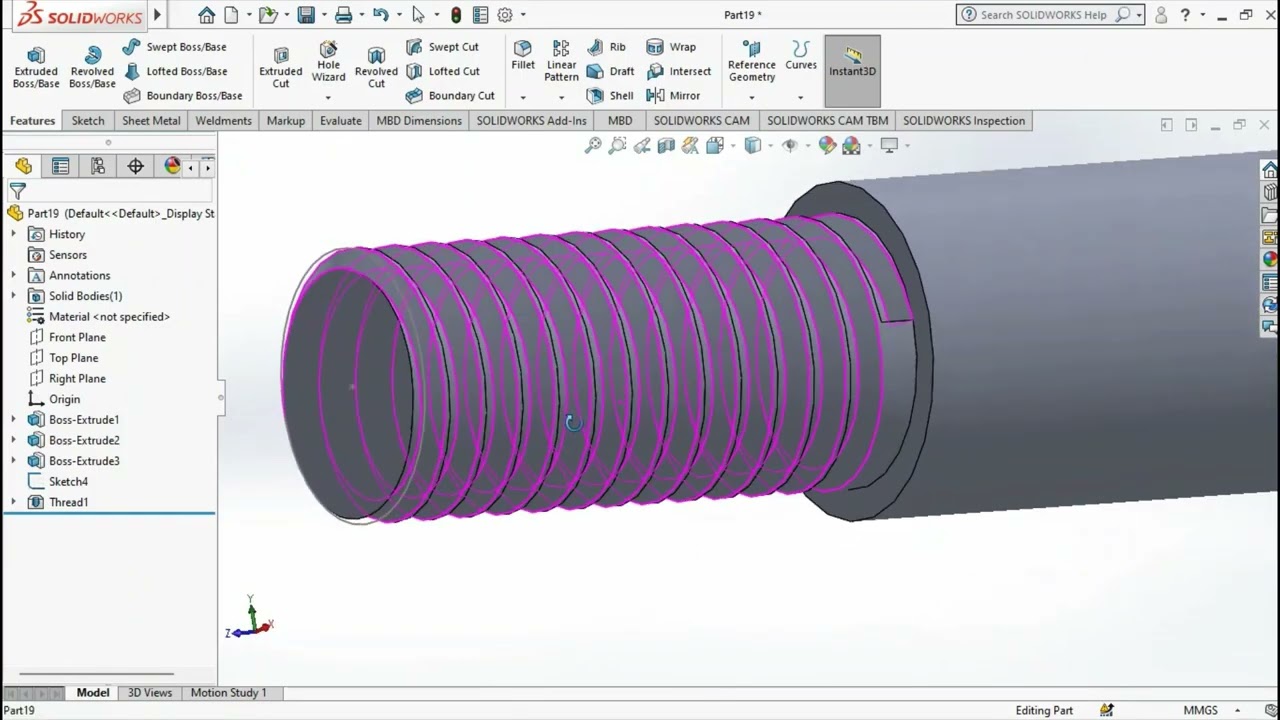Select the Rib feature
Screen dimensions: 1280x720
coord(606,47)
